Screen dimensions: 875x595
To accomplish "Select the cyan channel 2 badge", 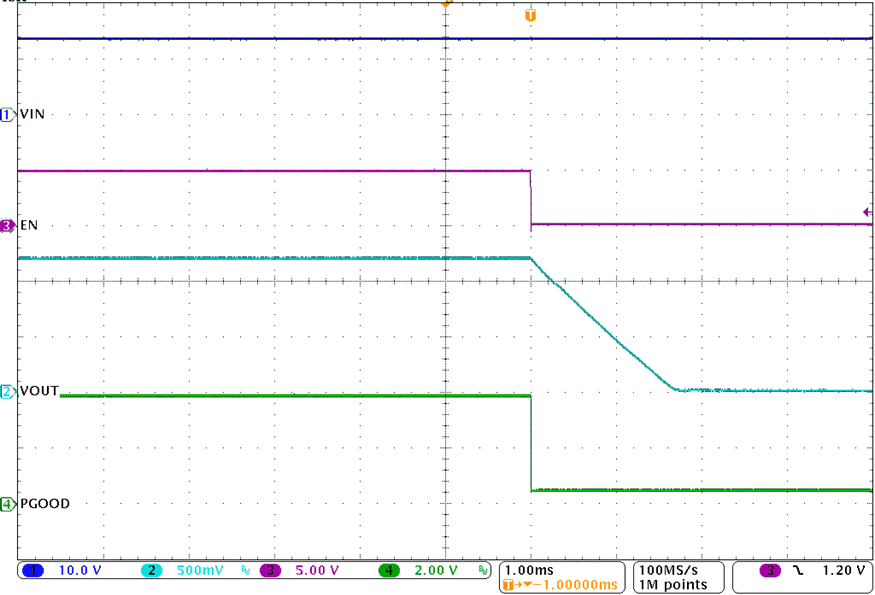I will point(152,570).
